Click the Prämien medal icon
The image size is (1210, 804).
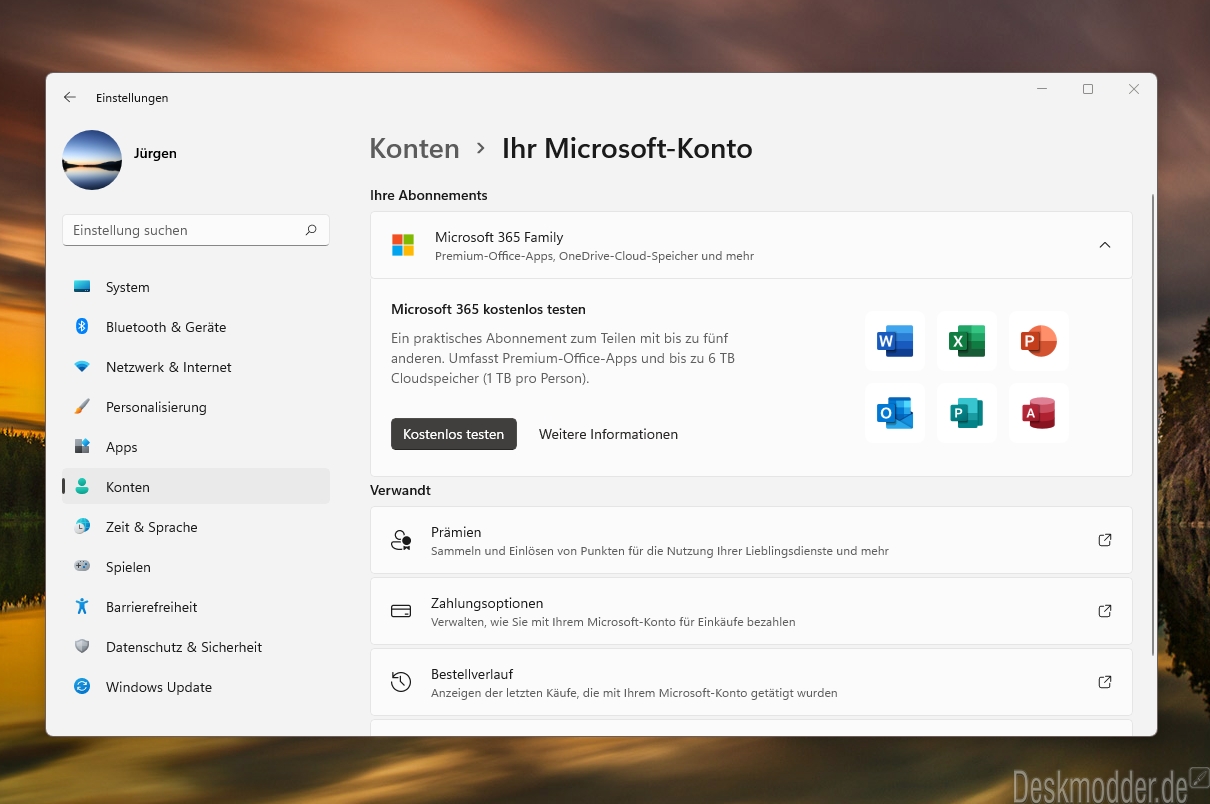tap(401, 540)
